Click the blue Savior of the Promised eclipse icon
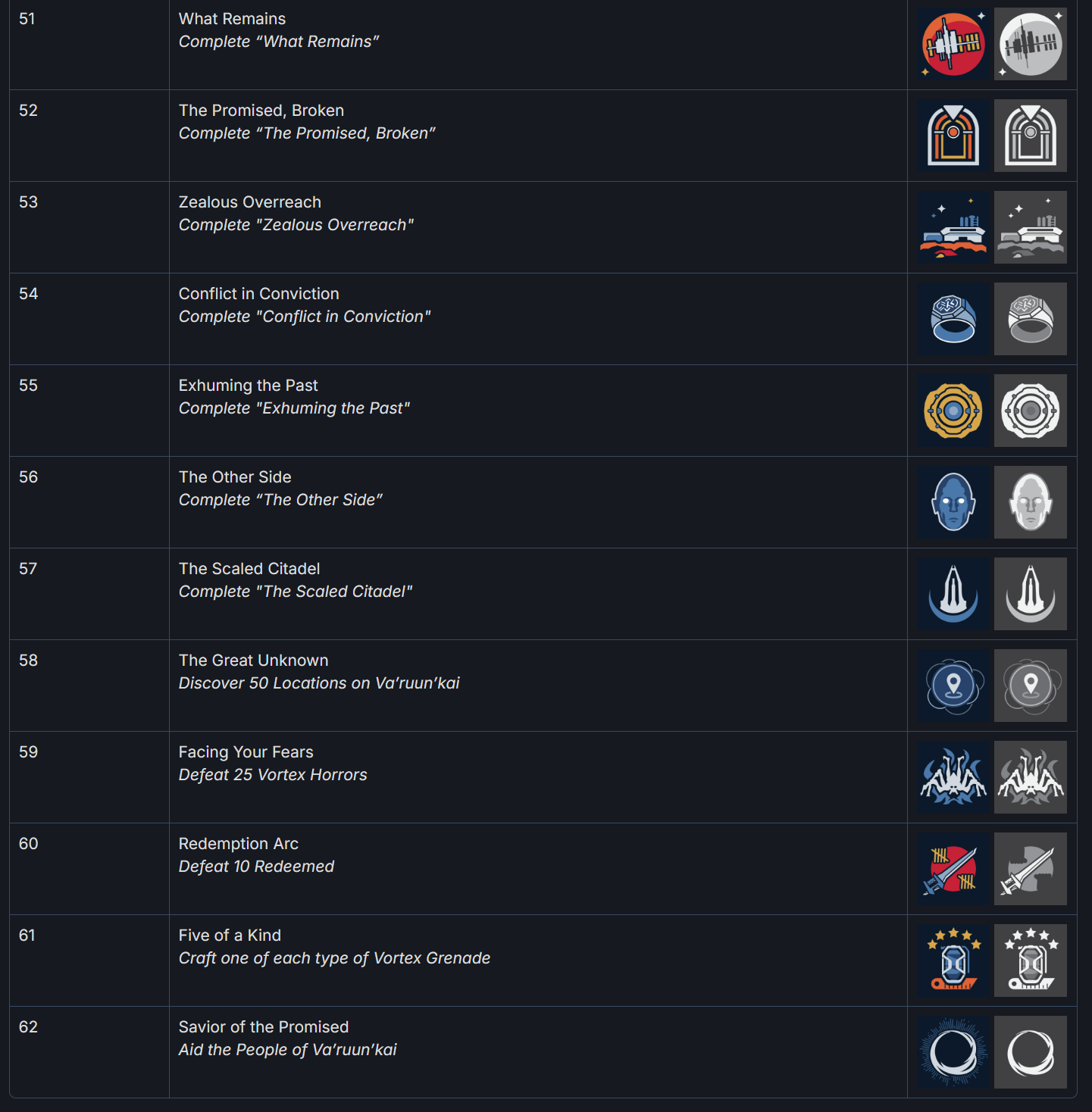 [x=953, y=1052]
